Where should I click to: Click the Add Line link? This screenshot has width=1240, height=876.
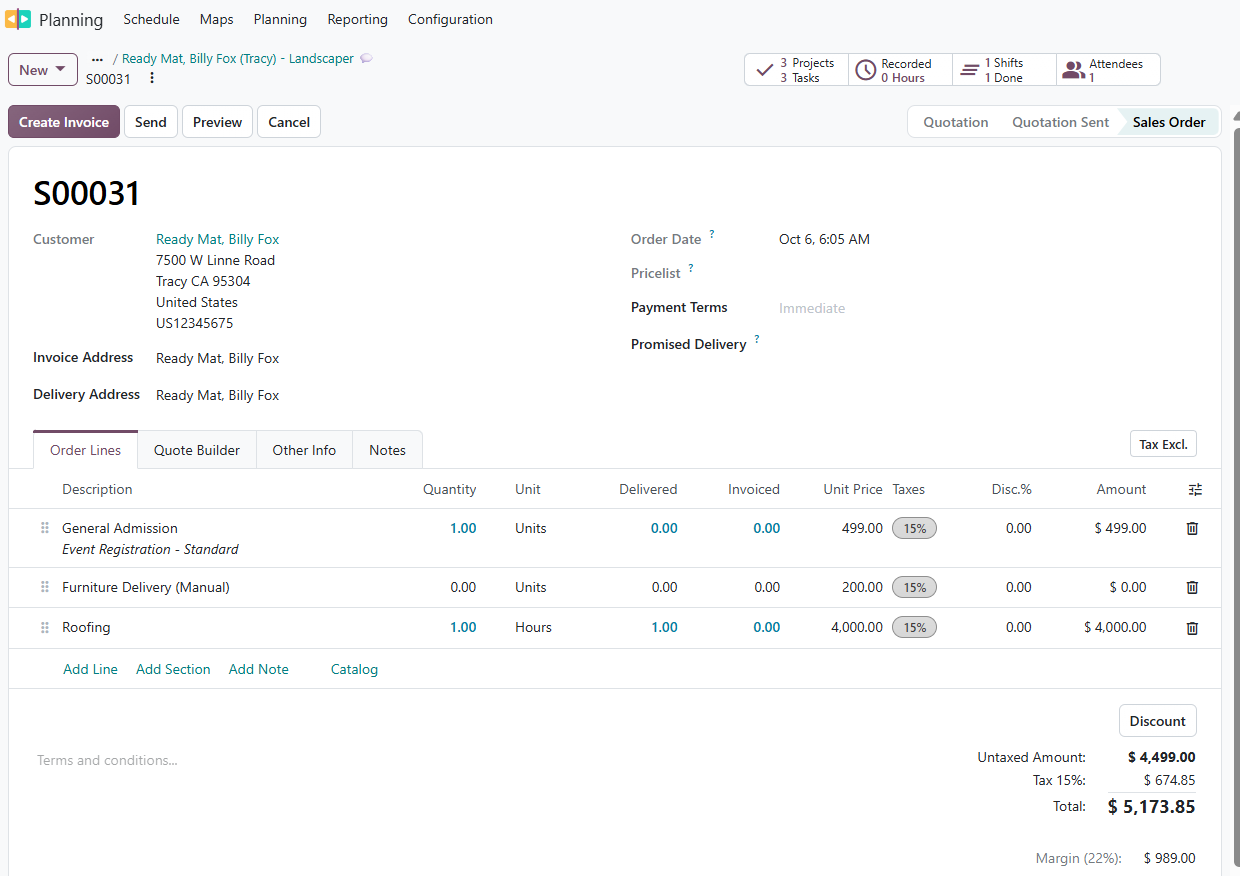[90, 669]
